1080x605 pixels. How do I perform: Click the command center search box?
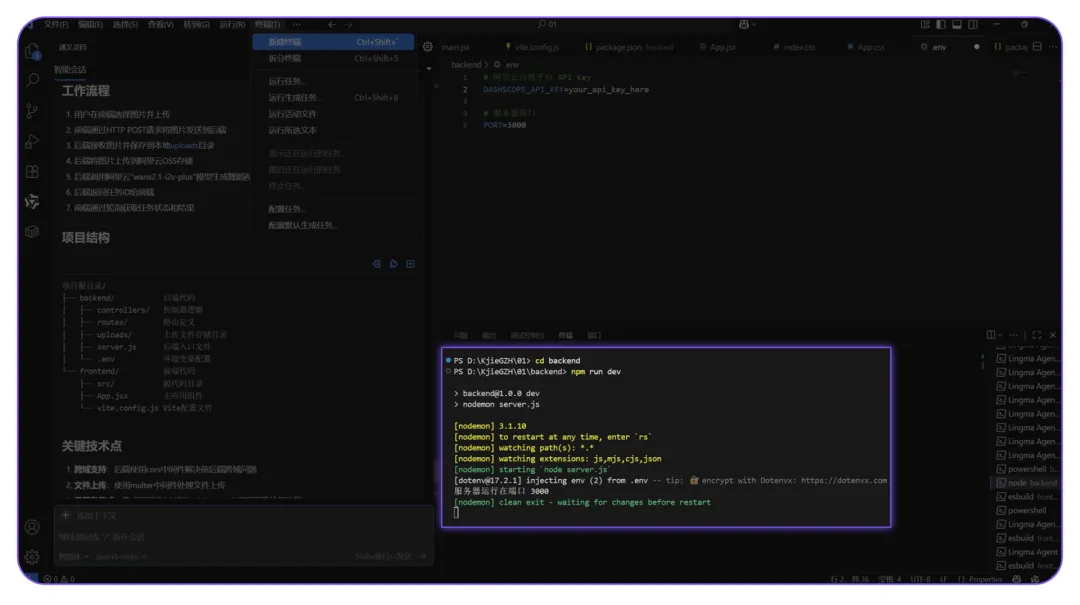(548, 24)
